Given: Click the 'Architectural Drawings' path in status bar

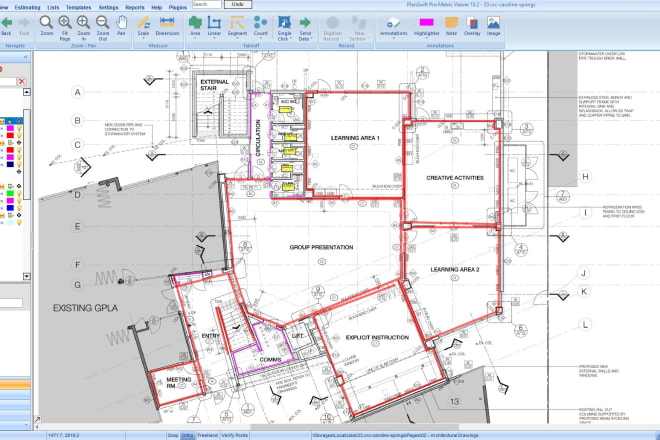Looking at the screenshot, I should point(396,435).
